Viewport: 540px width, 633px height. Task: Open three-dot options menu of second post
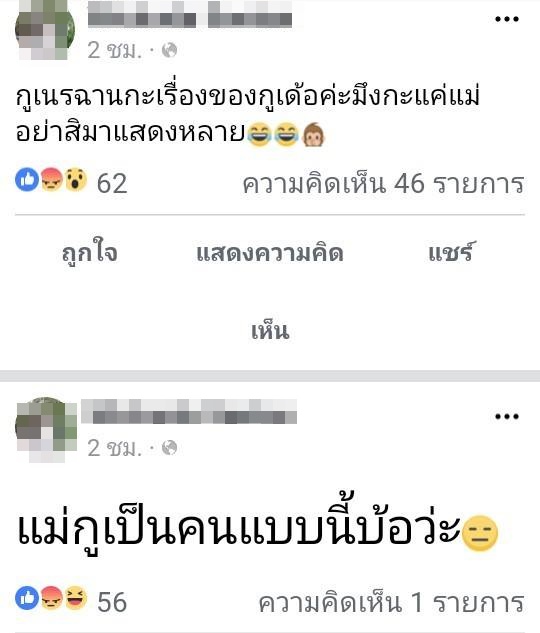(507, 416)
